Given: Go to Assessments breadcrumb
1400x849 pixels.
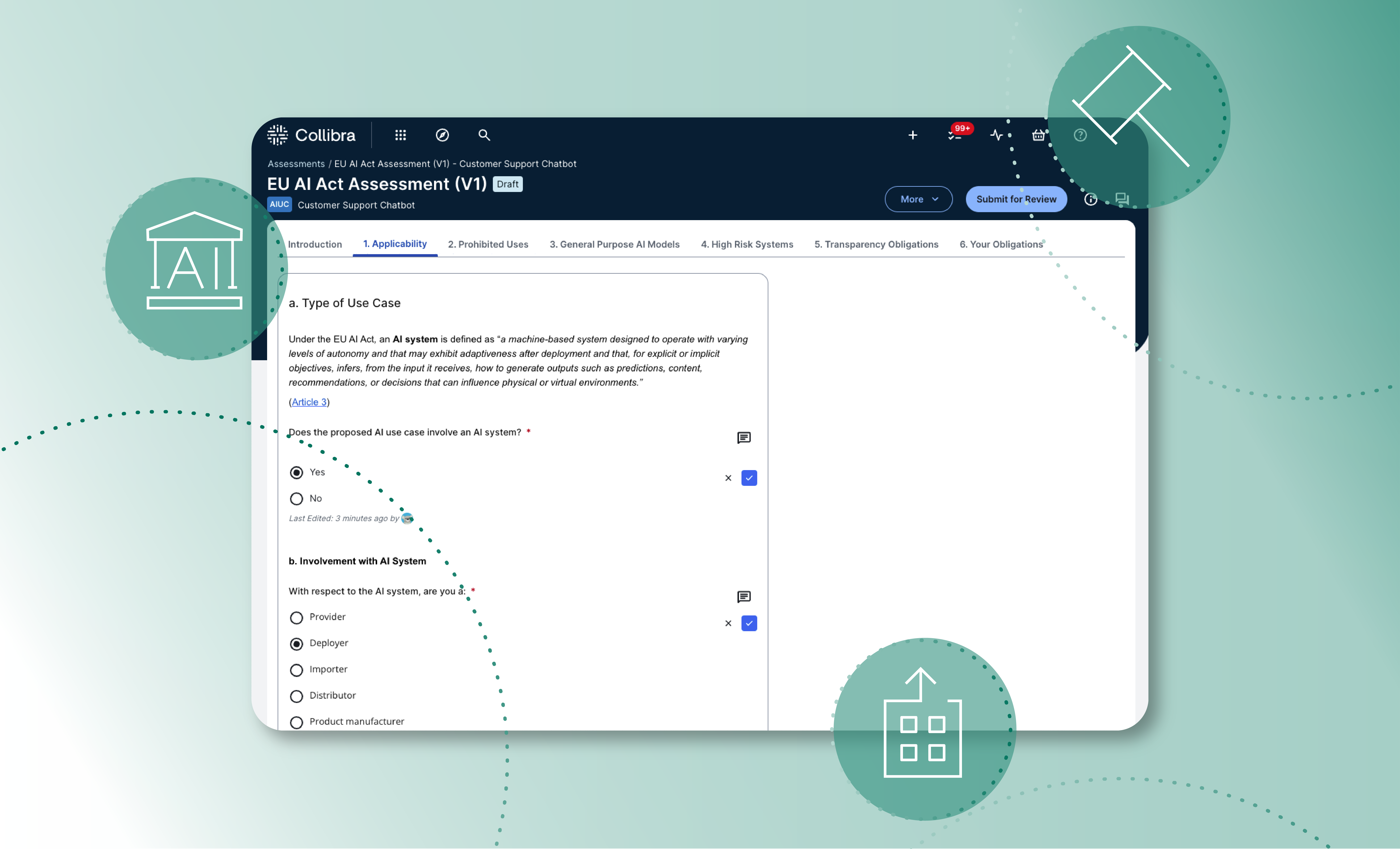Looking at the screenshot, I should [x=296, y=164].
